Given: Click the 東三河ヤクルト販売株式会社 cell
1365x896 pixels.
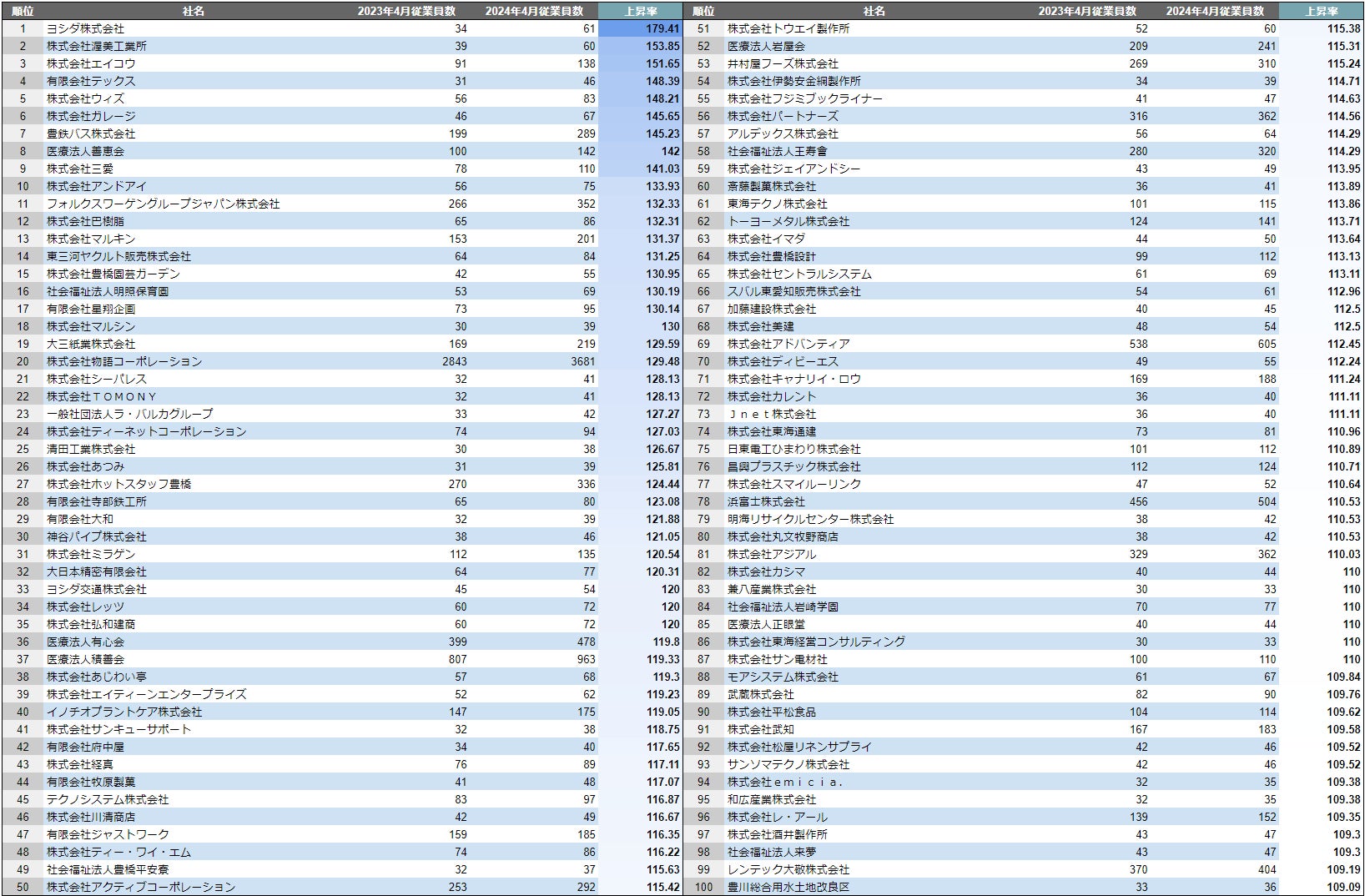Looking at the screenshot, I should tap(118, 256).
